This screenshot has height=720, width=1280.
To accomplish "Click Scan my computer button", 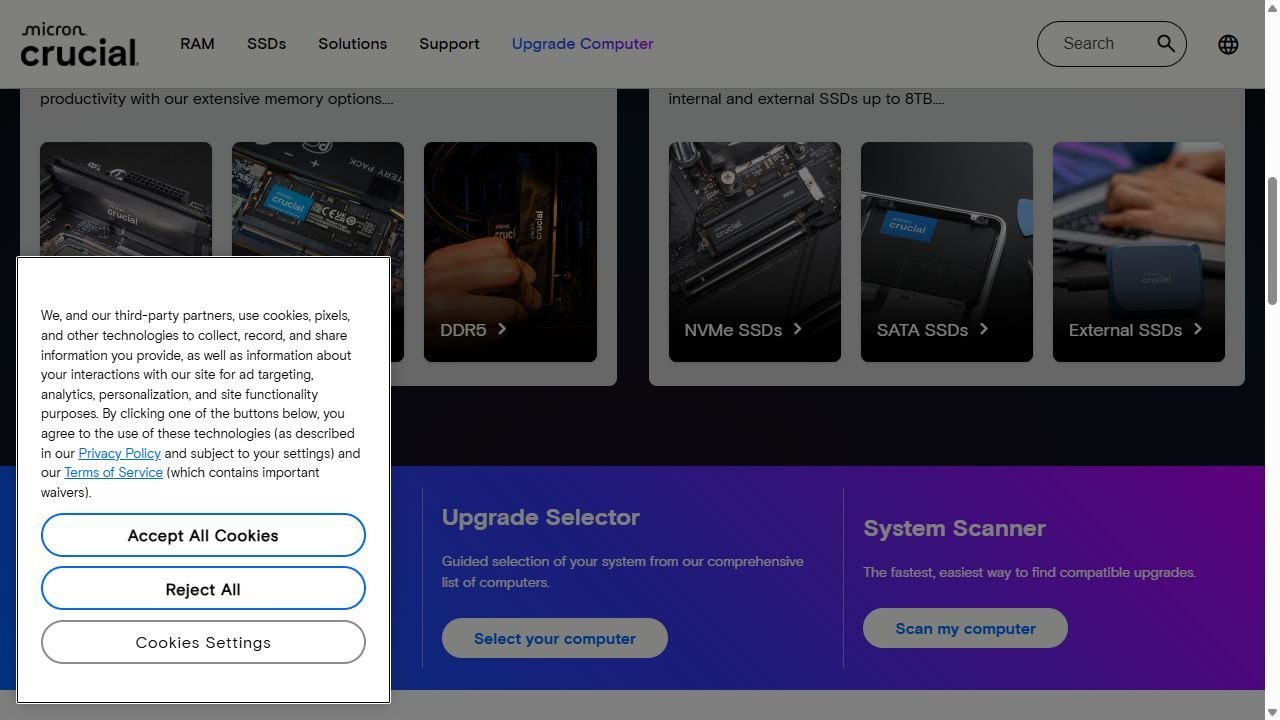I will click(x=965, y=628).
